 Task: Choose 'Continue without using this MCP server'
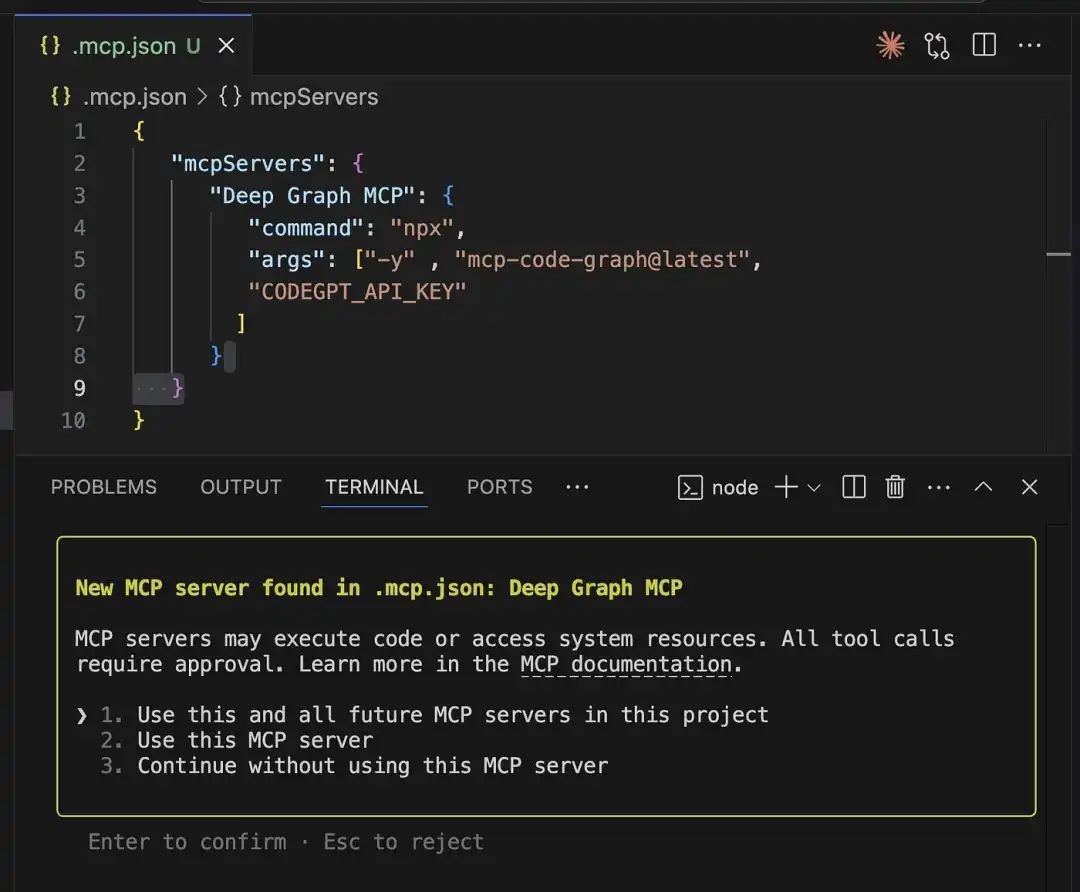(x=372, y=766)
